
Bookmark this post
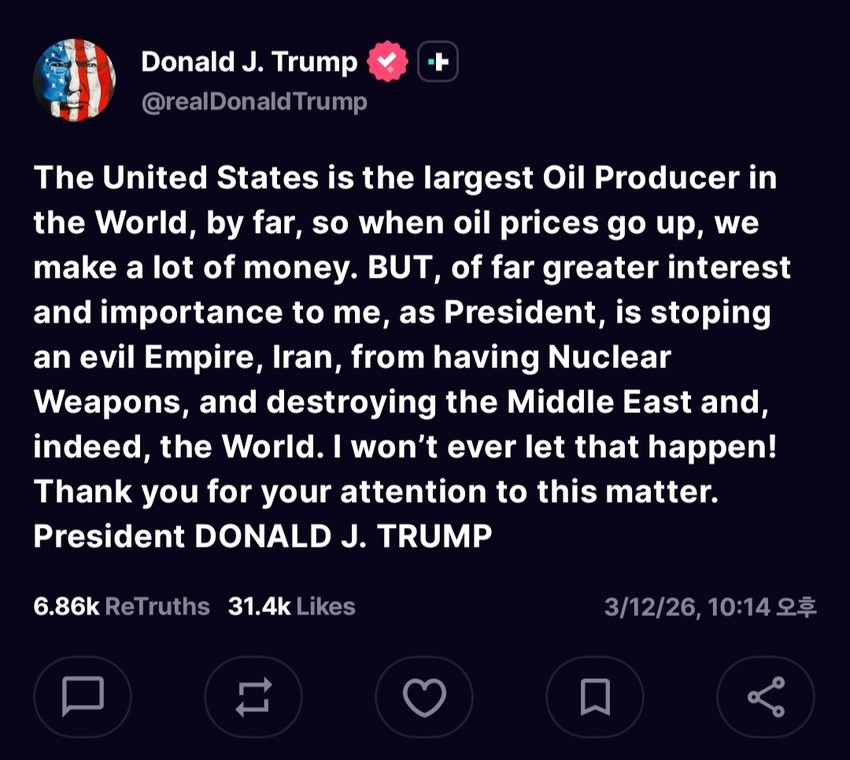[595, 697]
